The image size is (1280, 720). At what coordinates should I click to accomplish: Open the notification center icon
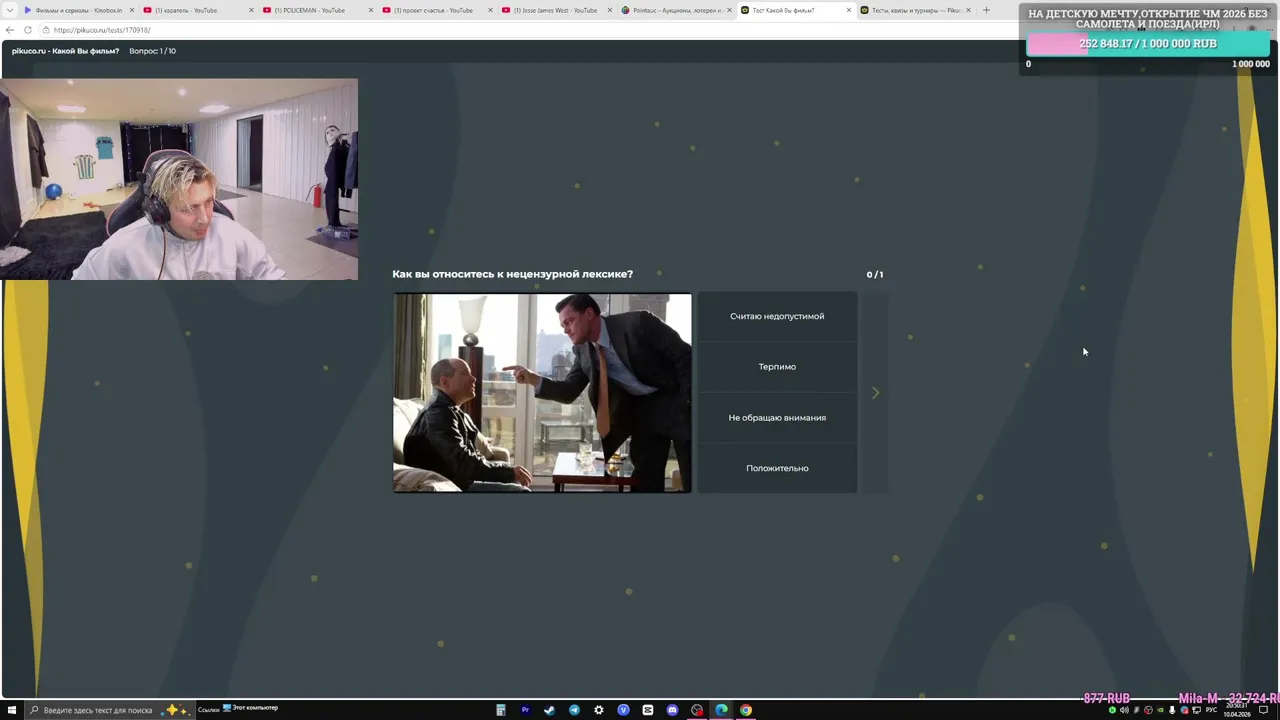tap(1264, 710)
